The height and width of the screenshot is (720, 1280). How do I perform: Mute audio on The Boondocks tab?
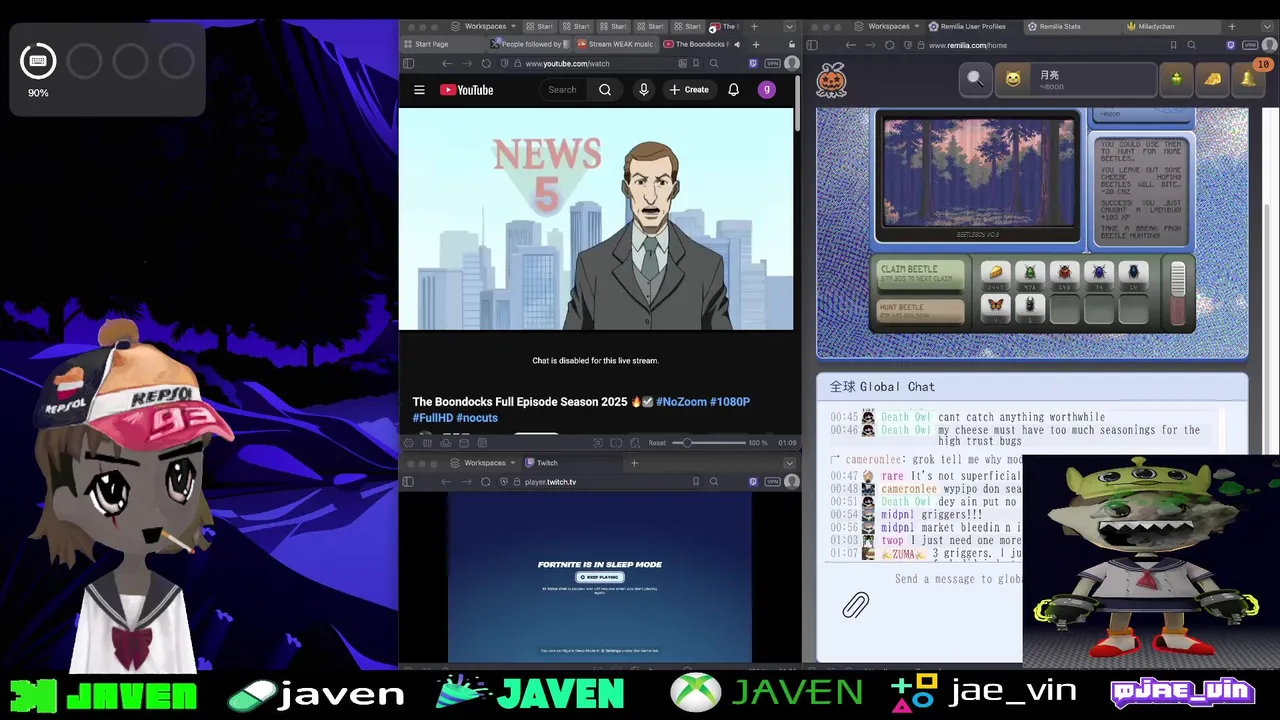[x=737, y=44]
